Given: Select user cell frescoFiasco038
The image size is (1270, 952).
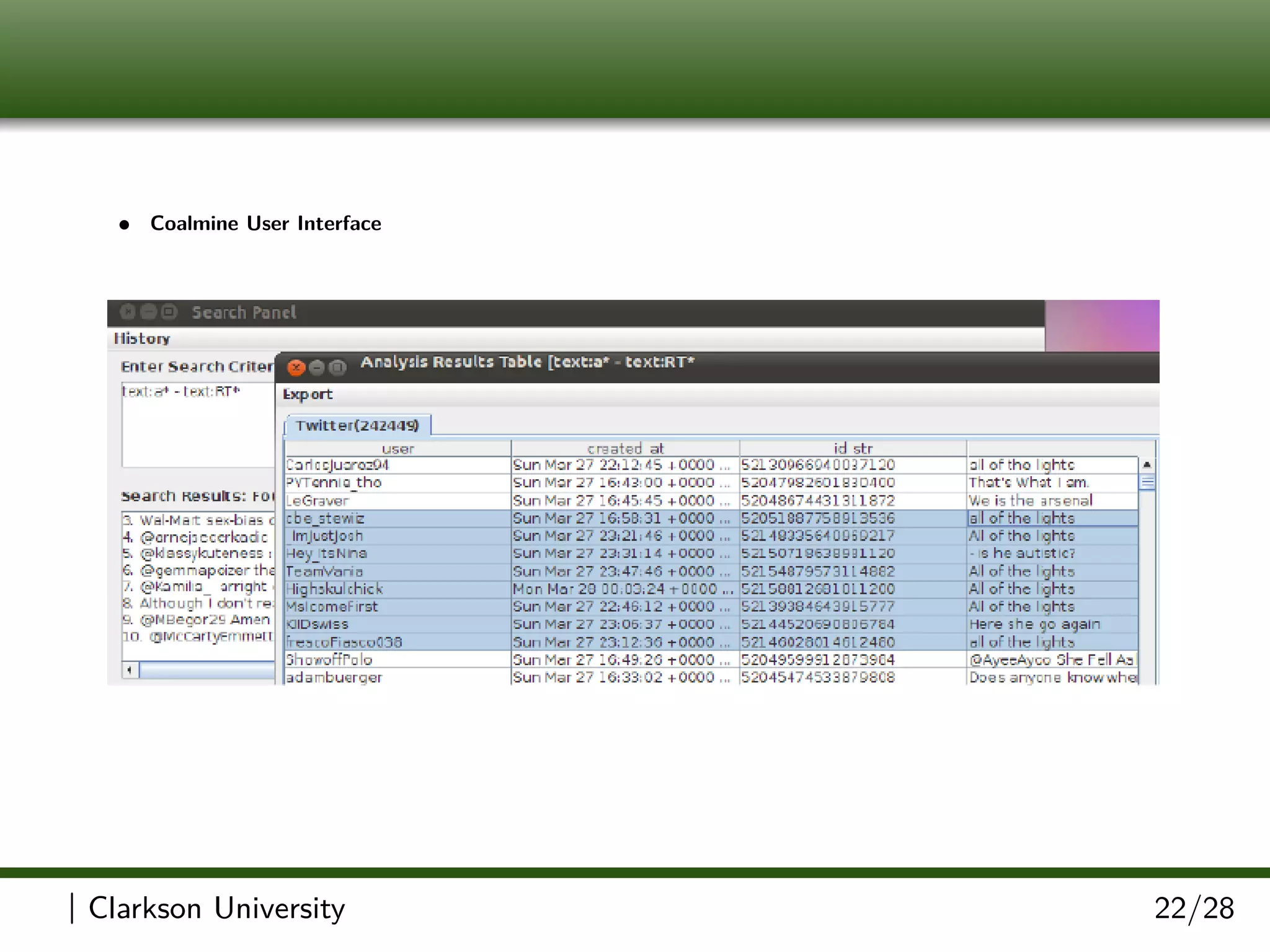Looking at the screenshot, I should pos(397,642).
